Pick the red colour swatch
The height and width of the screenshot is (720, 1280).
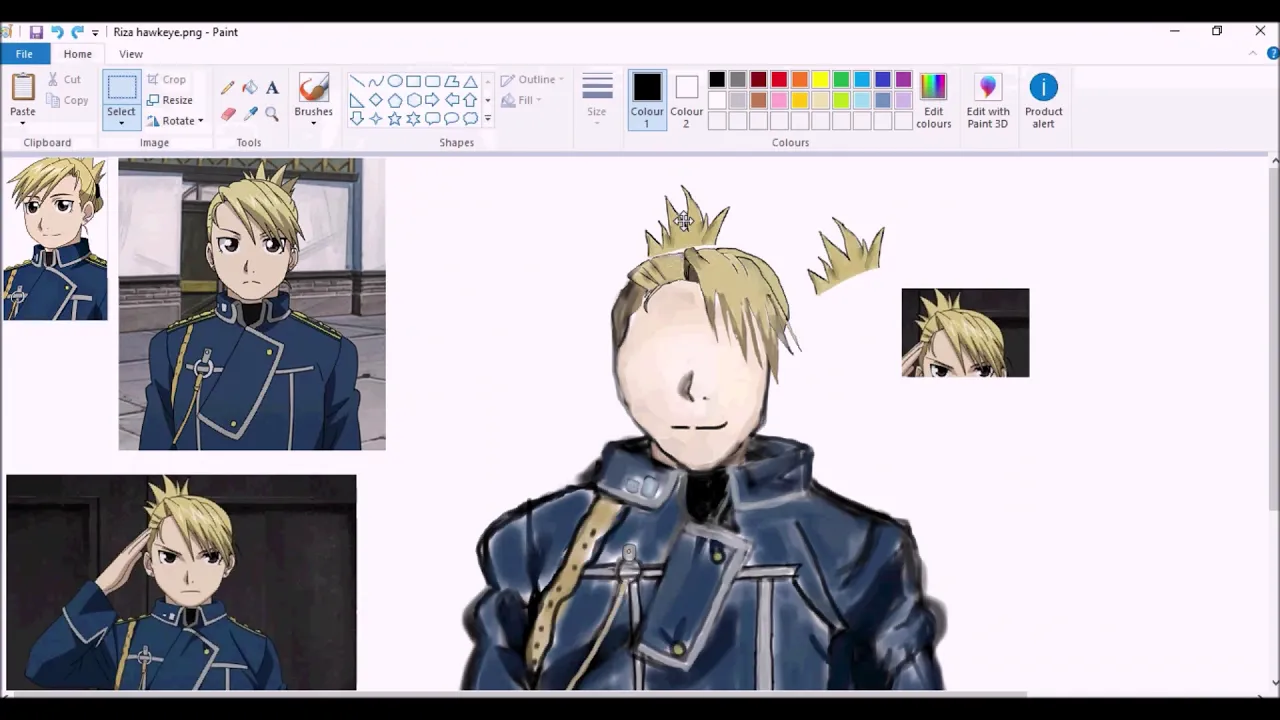(x=779, y=80)
